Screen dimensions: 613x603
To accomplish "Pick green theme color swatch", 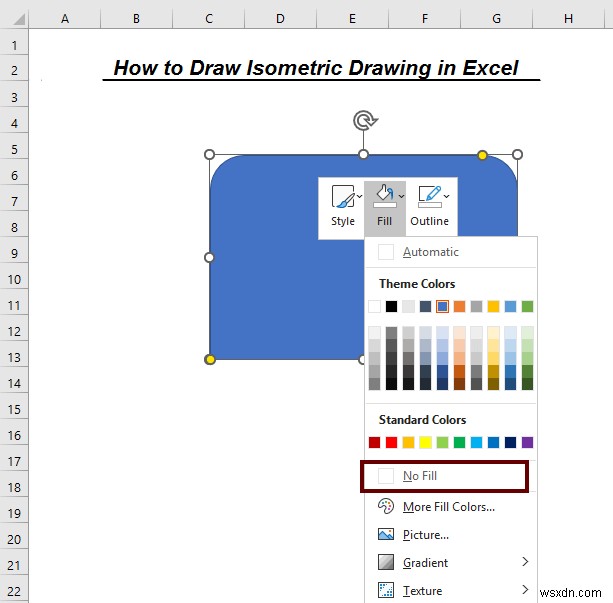I will pos(527,307).
